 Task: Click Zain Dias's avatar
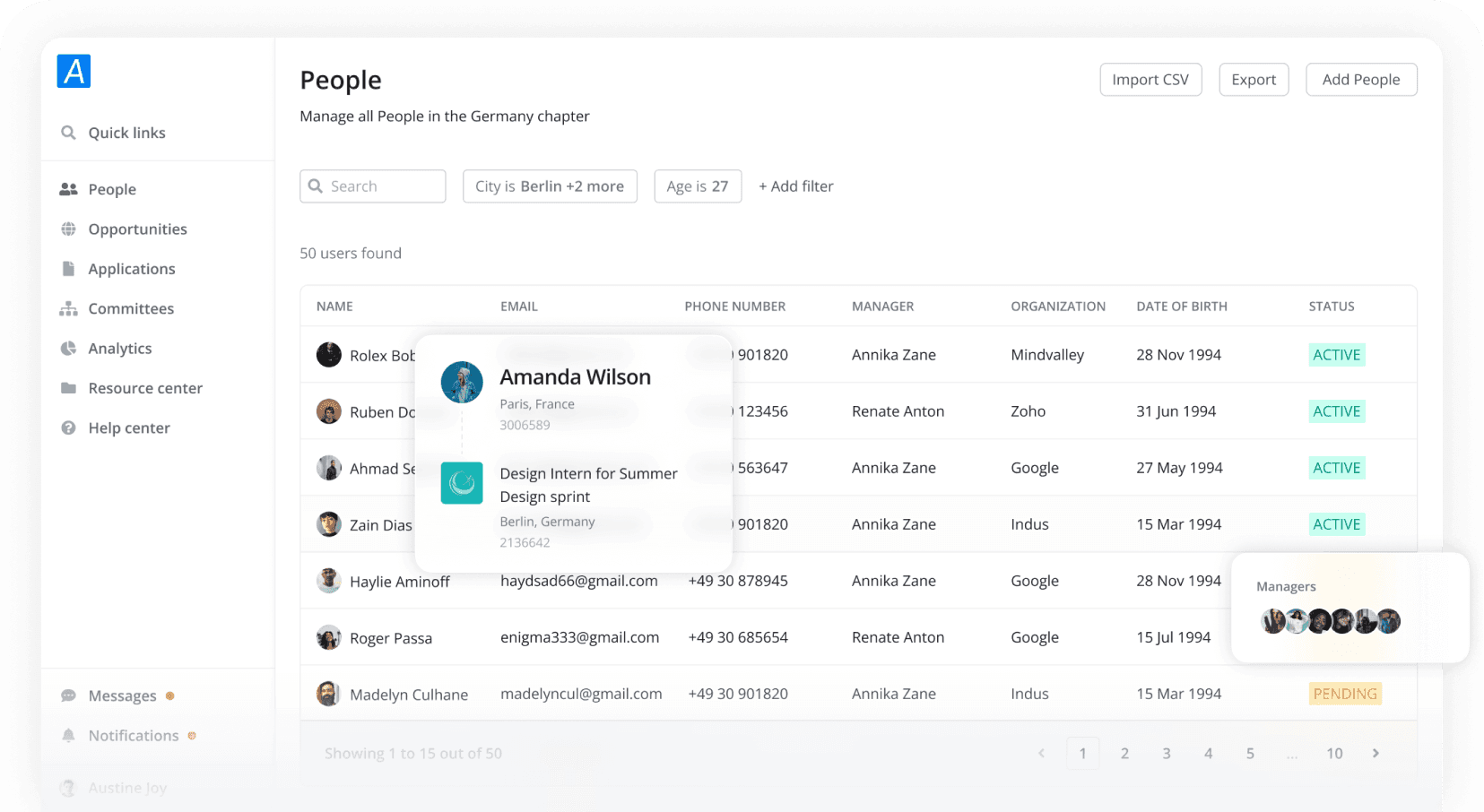[x=329, y=524]
